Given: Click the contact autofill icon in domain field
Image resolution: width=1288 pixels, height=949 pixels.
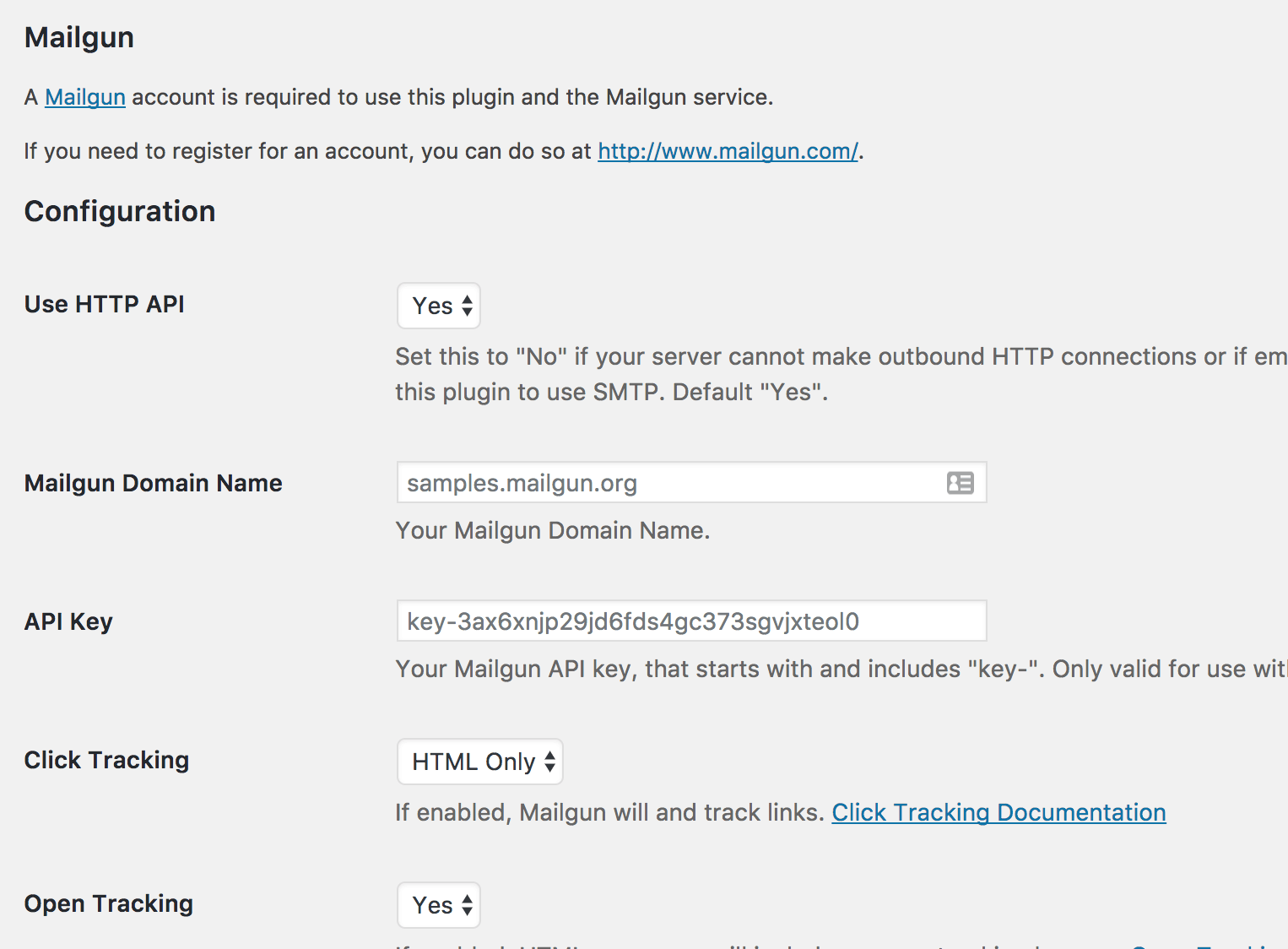Looking at the screenshot, I should (960, 483).
